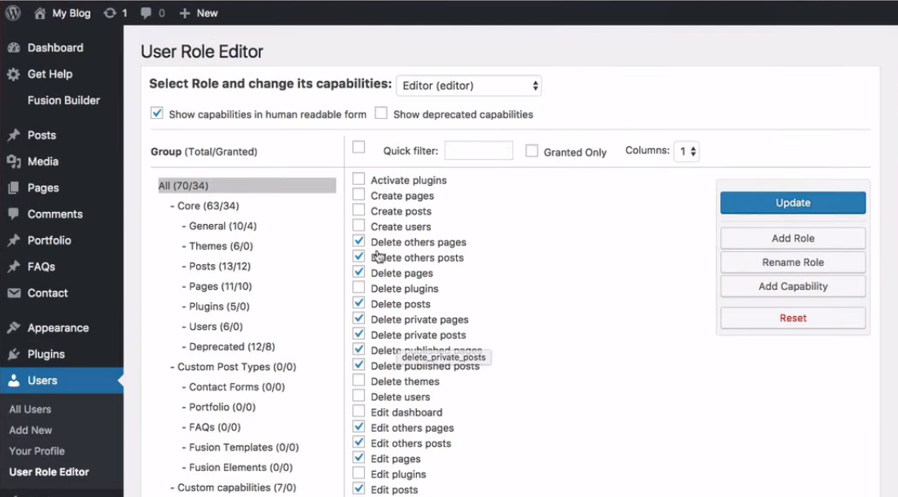Toggle Show deprecated capabilities checkbox
The image size is (898, 497).
[381, 114]
